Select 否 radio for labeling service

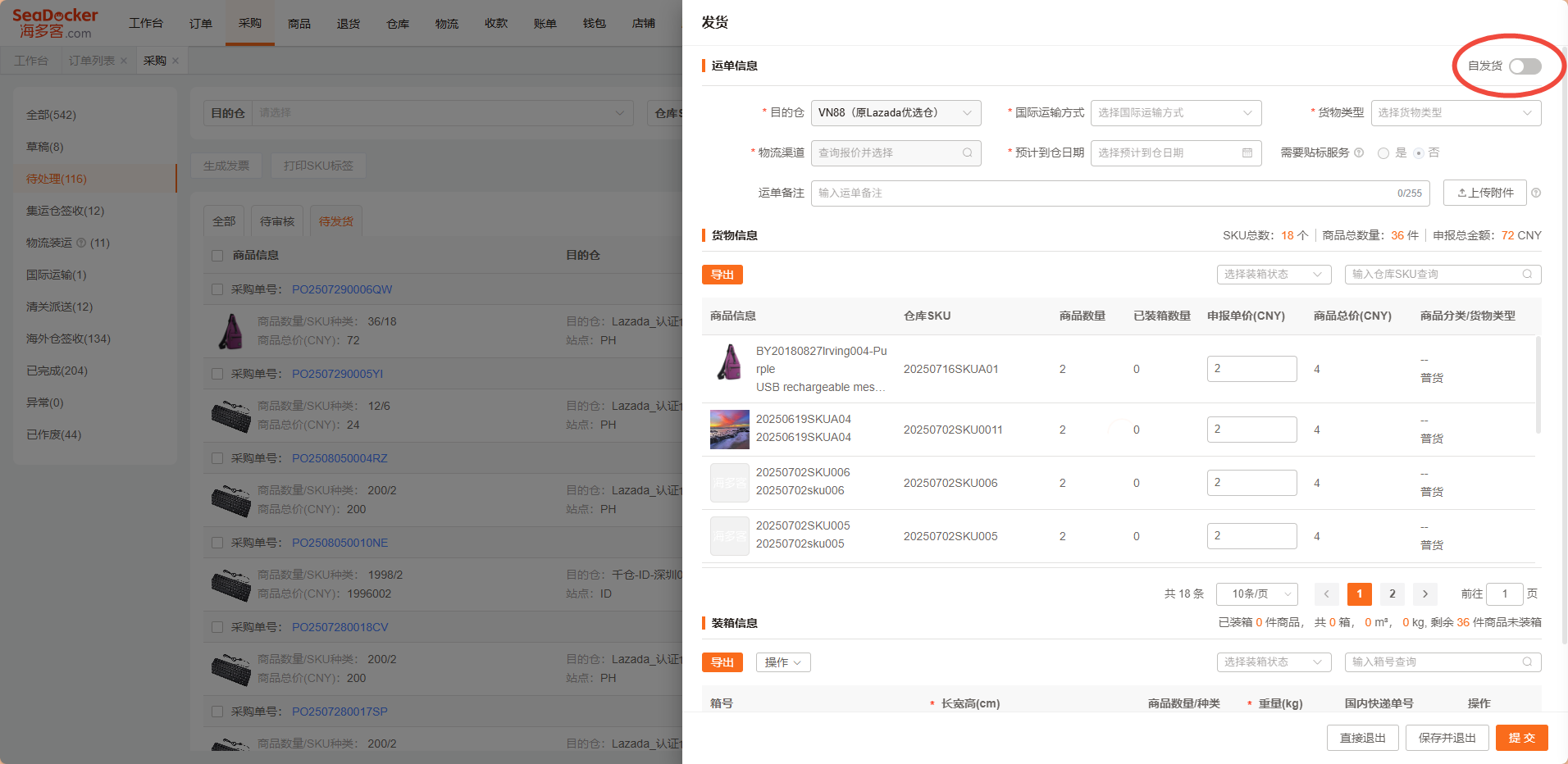1419,153
